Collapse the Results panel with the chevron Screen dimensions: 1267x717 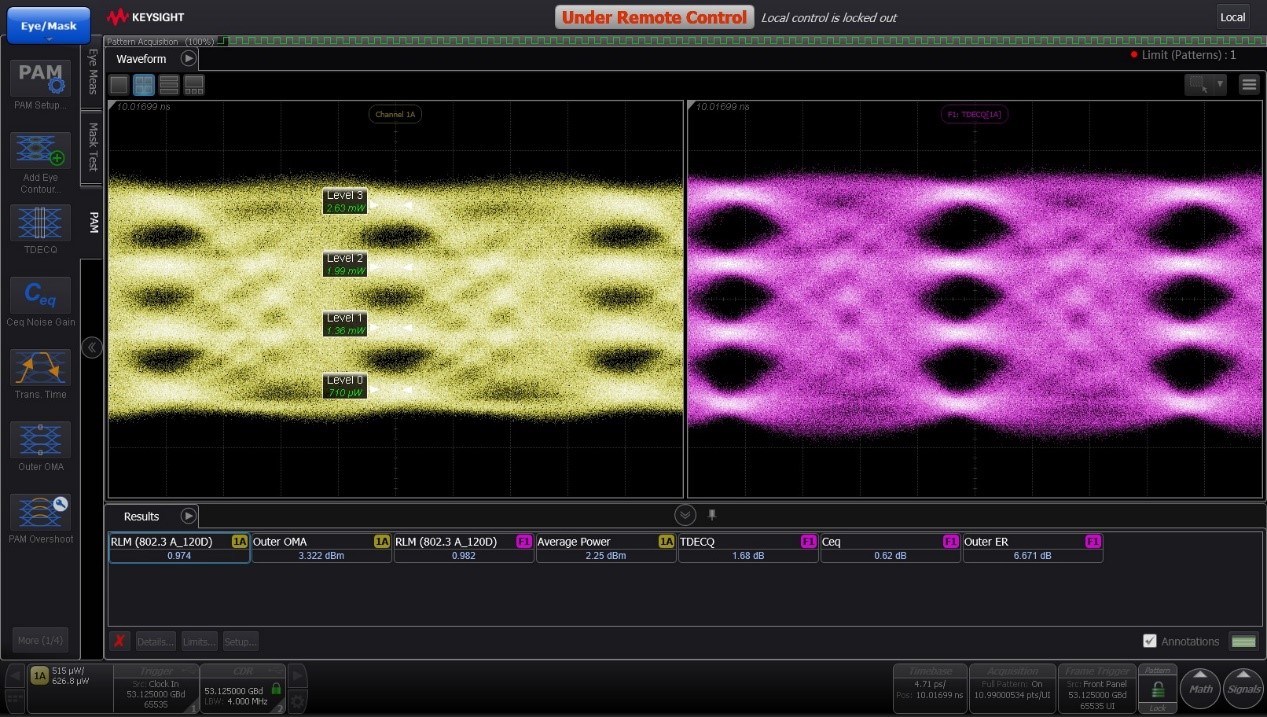point(685,515)
